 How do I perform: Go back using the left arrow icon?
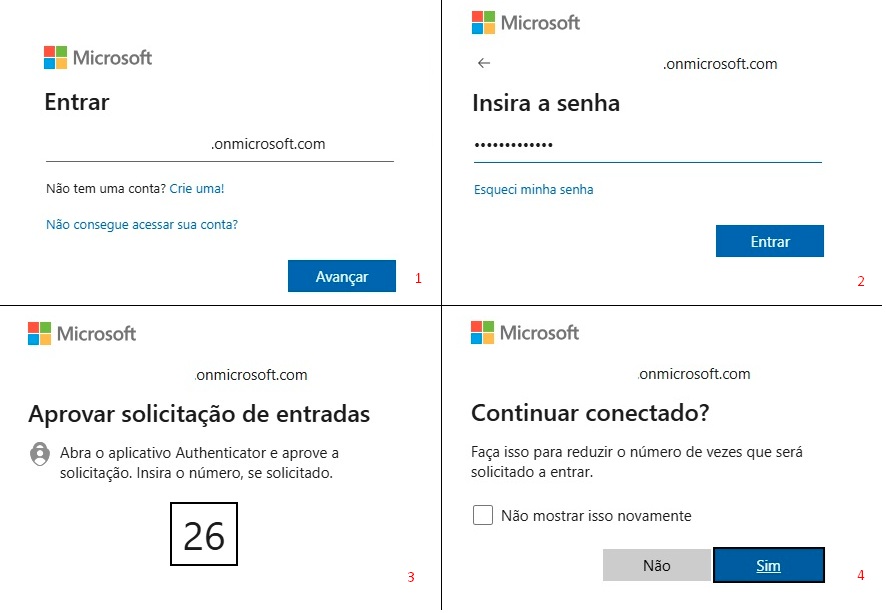pos(484,63)
